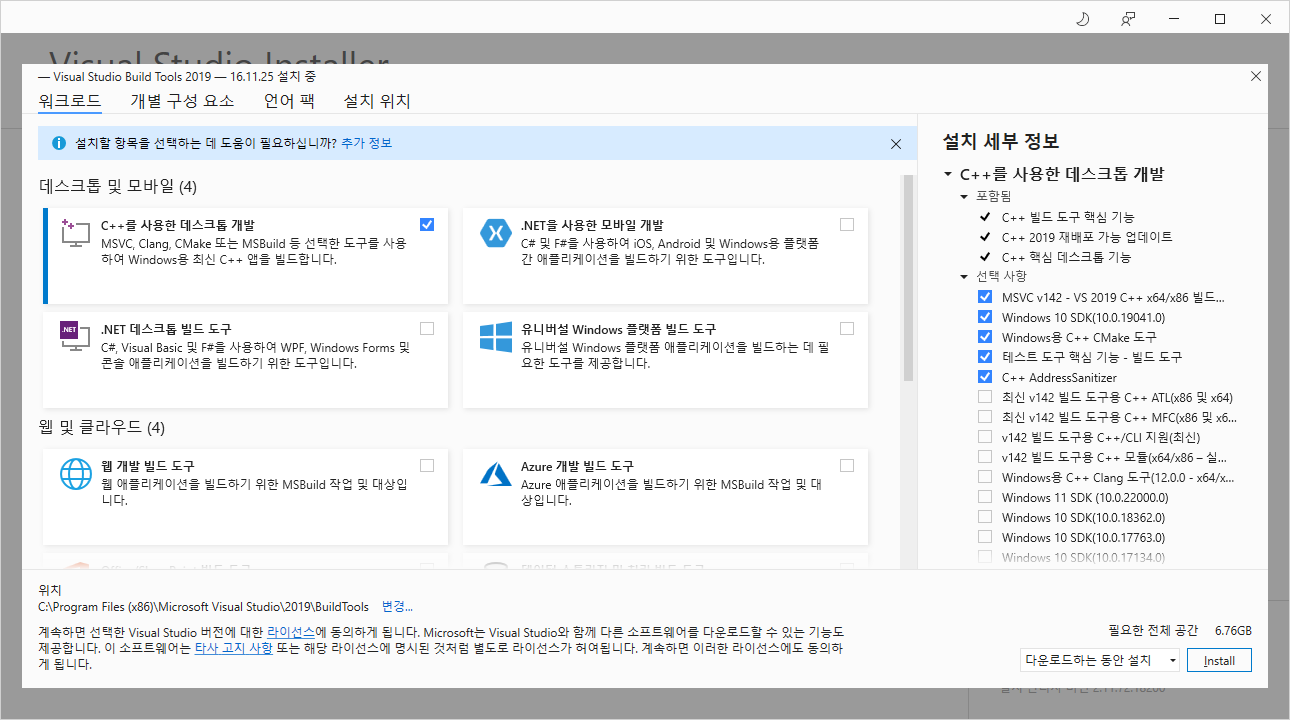Open the 타사 고지 사항 link
Viewport: 1290px width, 720px height.
pyautogui.click(x=233, y=648)
